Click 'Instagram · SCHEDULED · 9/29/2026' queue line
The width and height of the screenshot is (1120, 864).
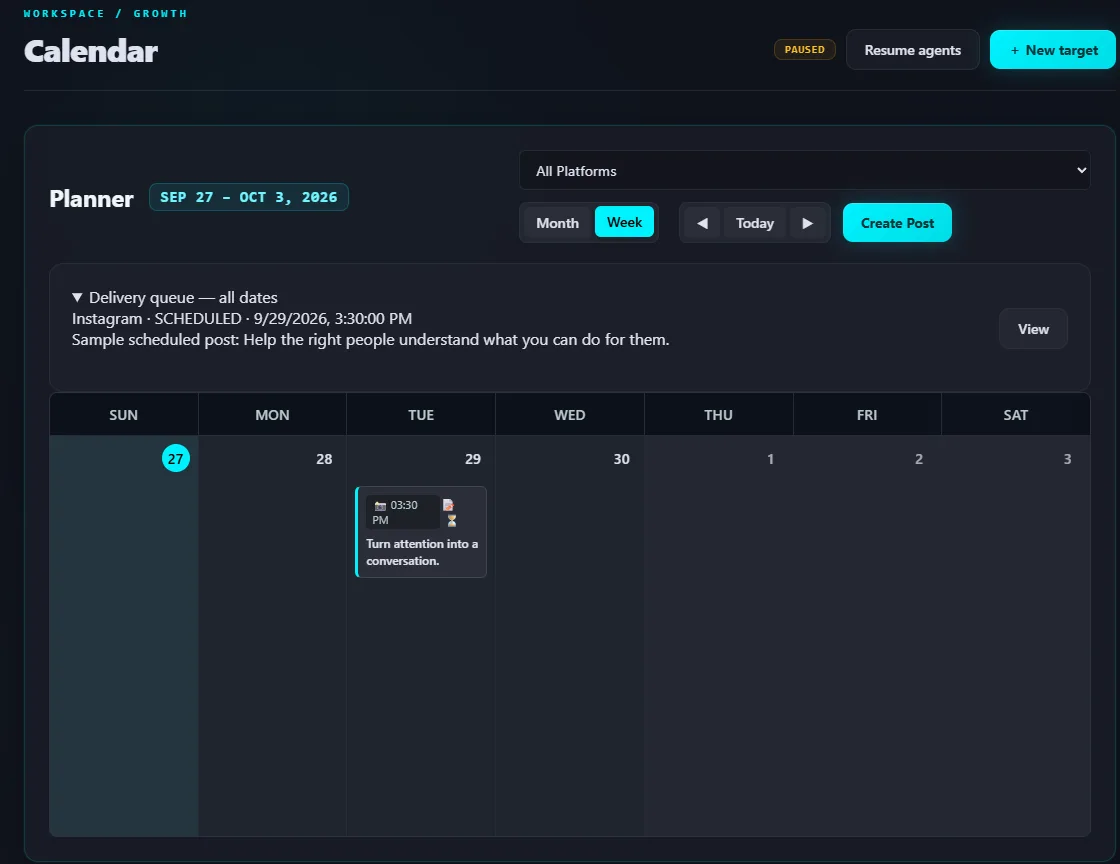pyautogui.click(x=242, y=318)
